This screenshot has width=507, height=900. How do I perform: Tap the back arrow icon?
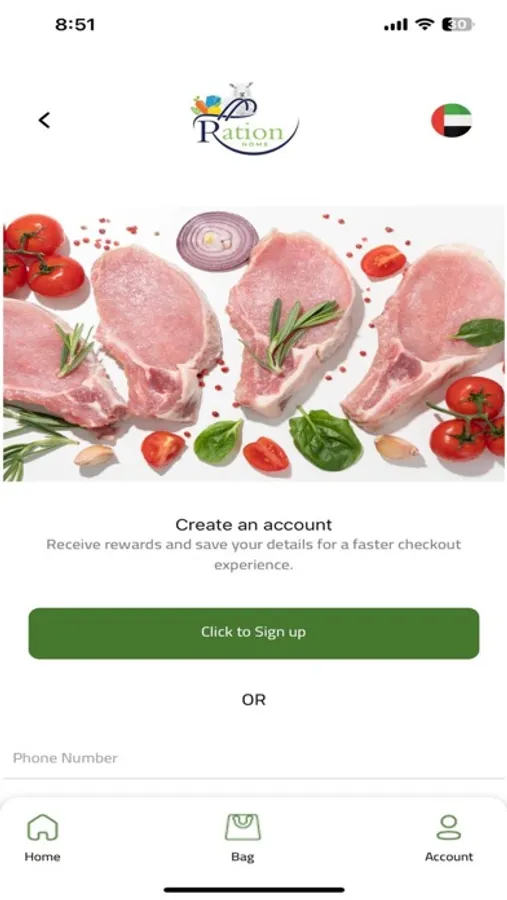click(44, 120)
